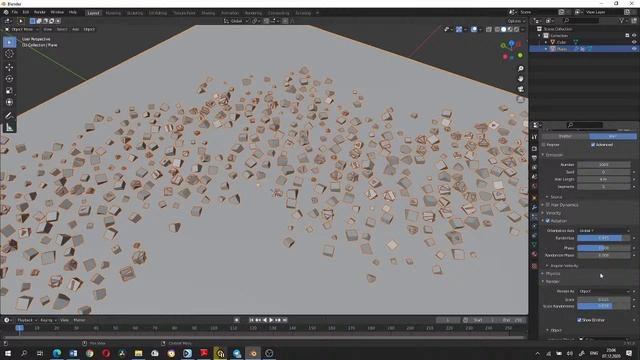This screenshot has width=640, height=360.
Task: Hide Collection using its eye icon
Action: coord(634,36)
